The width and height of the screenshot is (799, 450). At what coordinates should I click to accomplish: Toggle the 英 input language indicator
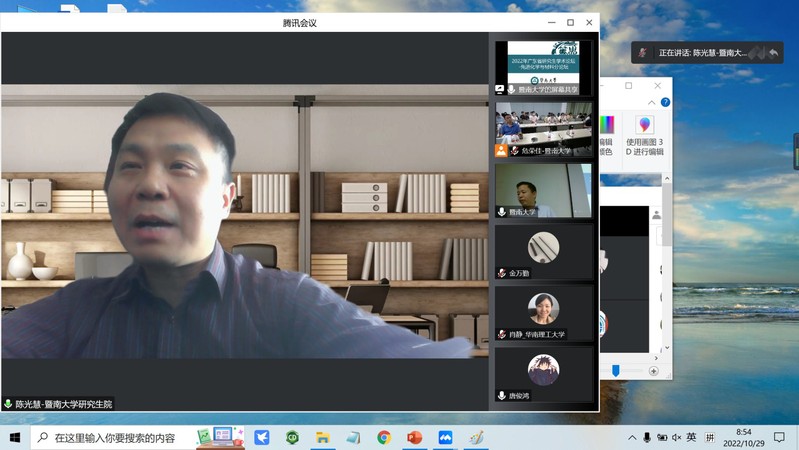click(x=691, y=438)
